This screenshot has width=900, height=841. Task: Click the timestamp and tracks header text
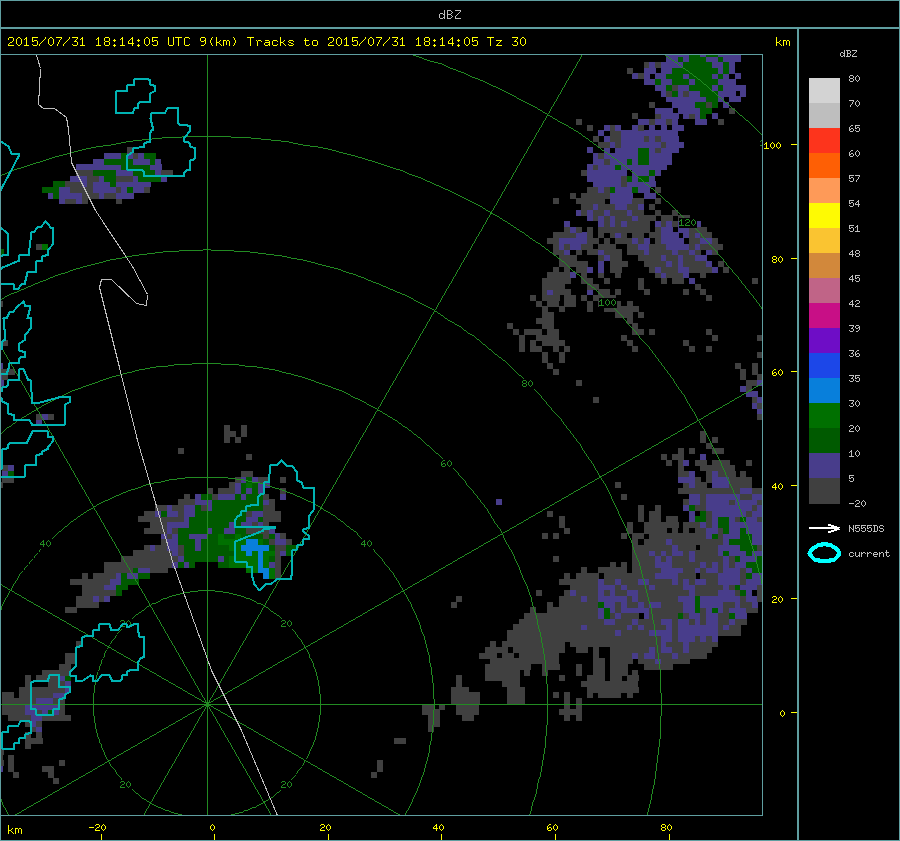tap(266, 41)
